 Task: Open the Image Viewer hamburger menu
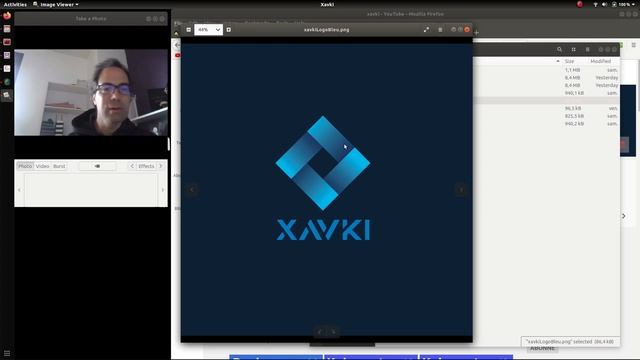440,29
